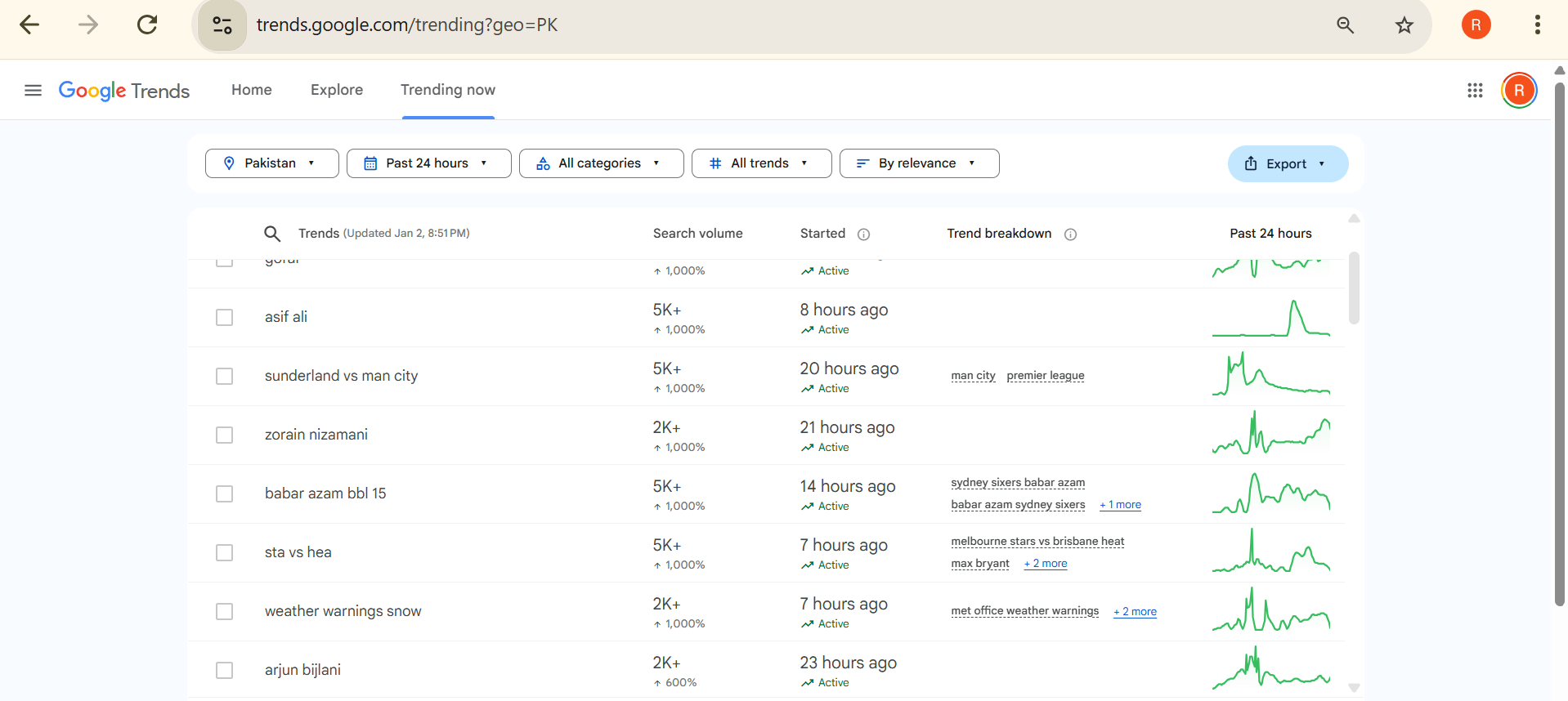Show info for the Started column
Viewport: 1568px width, 701px height.
click(x=863, y=234)
